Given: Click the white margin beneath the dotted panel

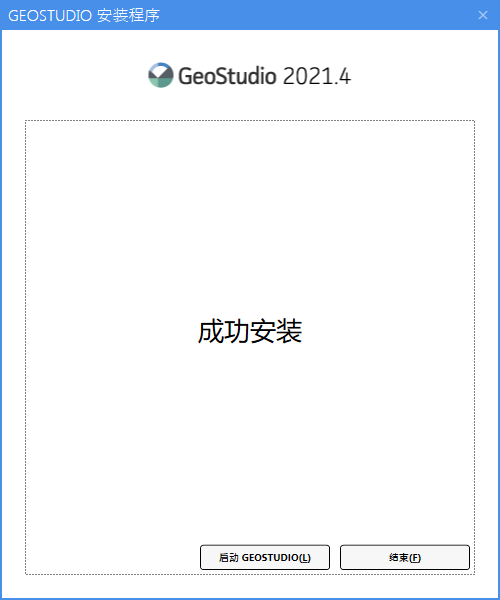Looking at the screenshot, I should coord(250,585).
